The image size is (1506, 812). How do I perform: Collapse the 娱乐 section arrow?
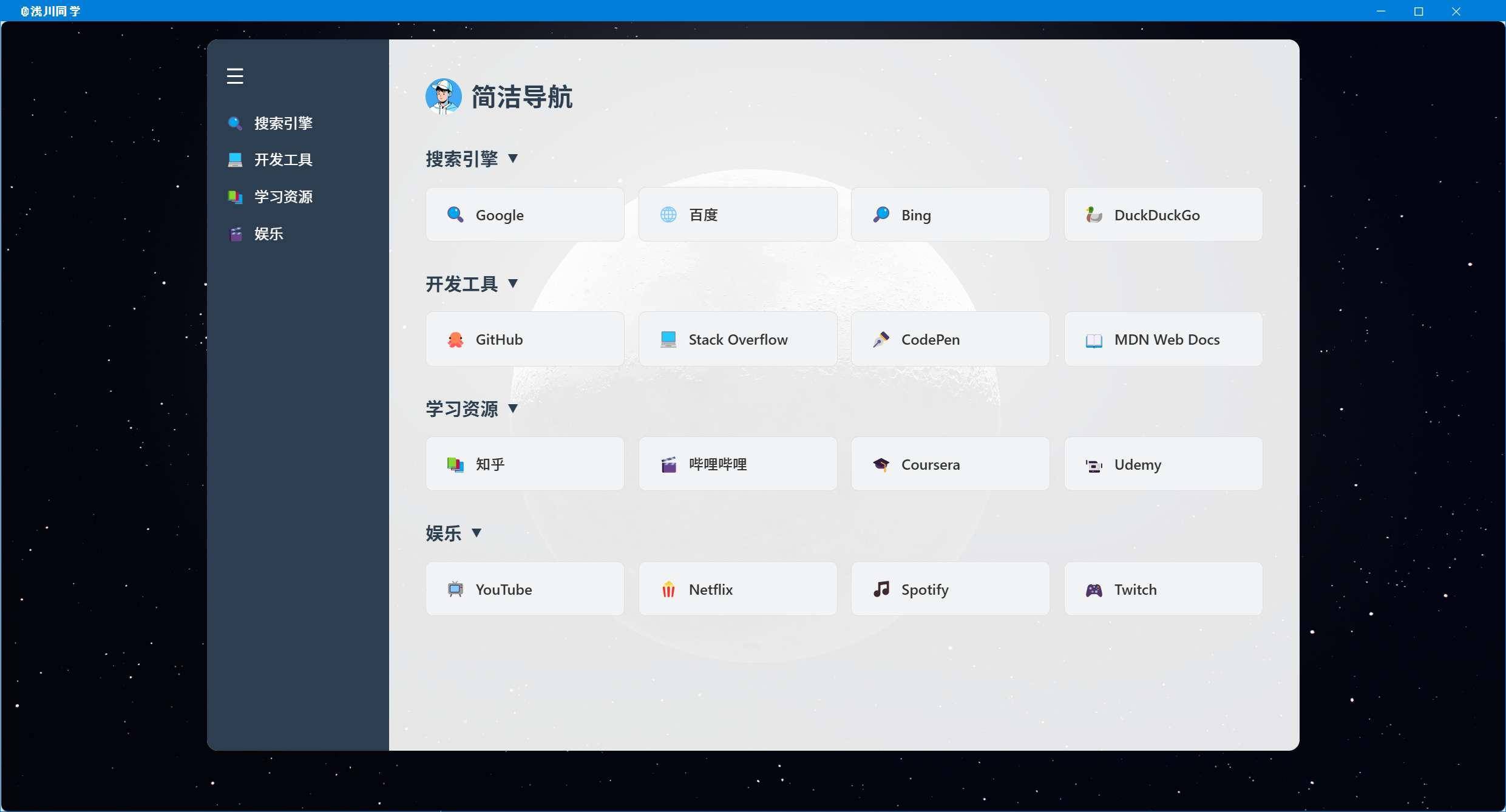coord(477,533)
